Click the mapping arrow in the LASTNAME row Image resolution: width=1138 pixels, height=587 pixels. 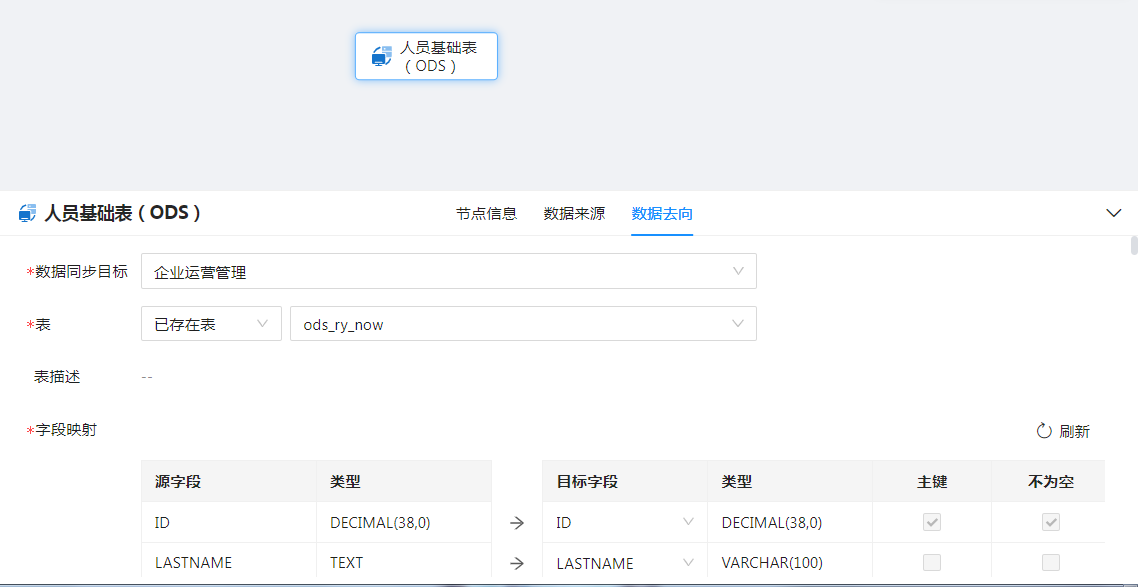(x=517, y=563)
